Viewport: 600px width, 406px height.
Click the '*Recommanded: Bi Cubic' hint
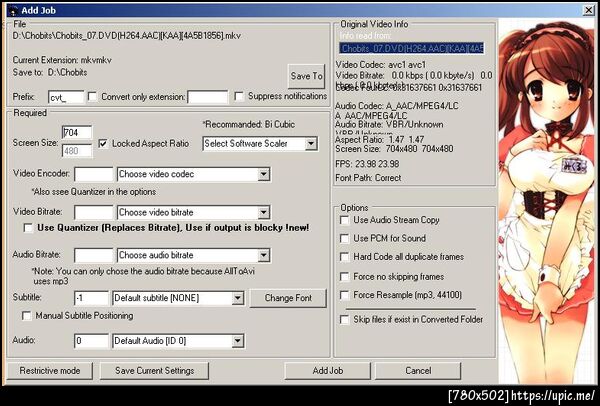(x=249, y=124)
